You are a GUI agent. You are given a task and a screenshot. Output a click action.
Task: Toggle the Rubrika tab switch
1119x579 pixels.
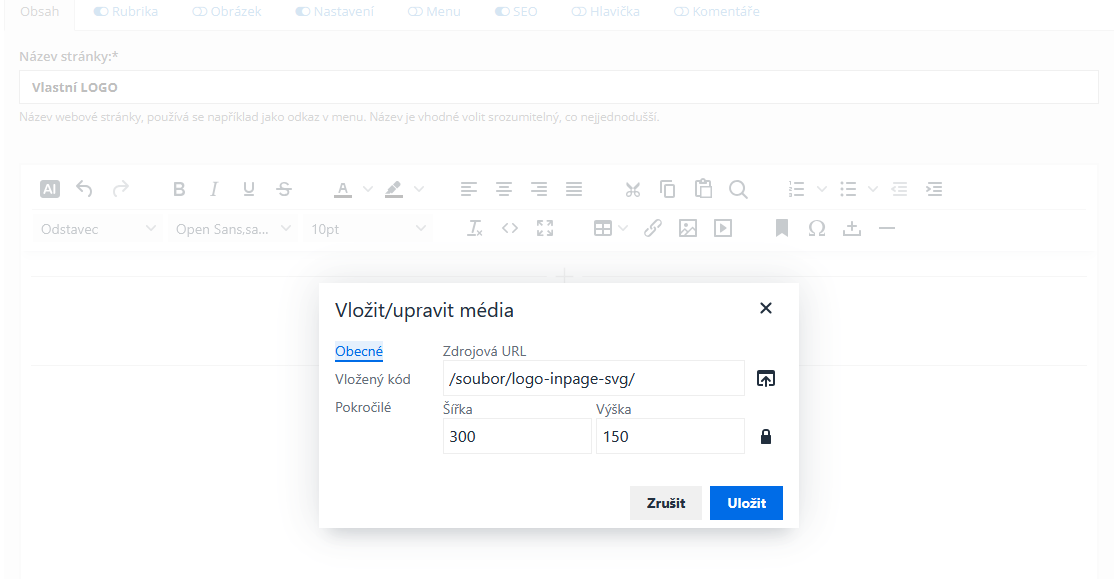(101, 12)
